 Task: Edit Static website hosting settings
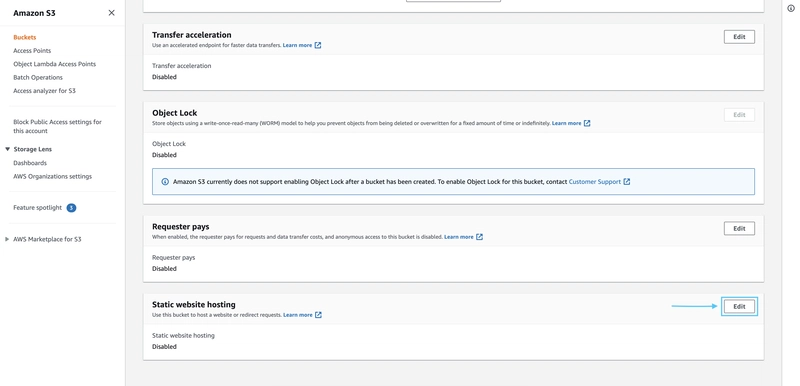click(739, 306)
